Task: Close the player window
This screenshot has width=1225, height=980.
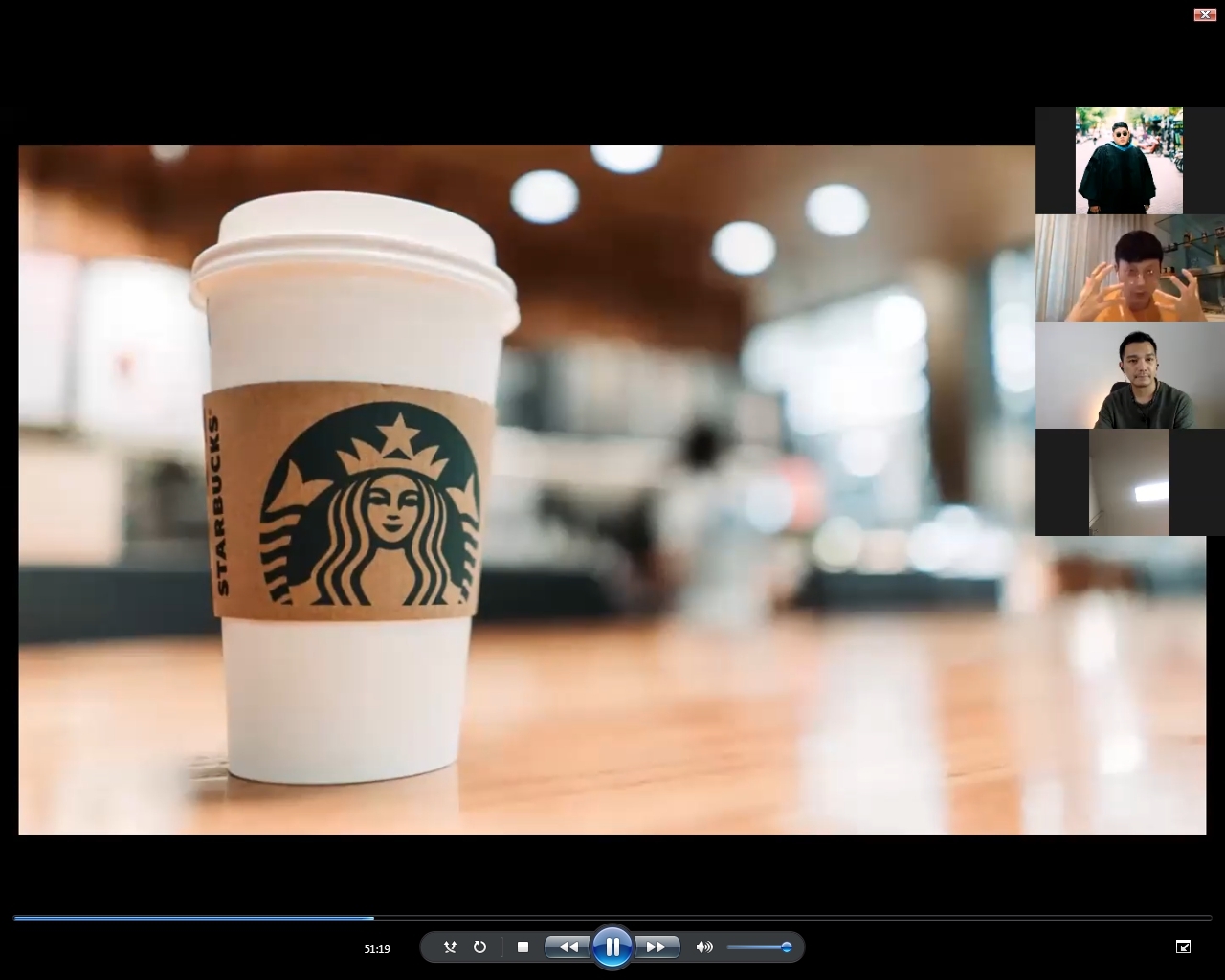Action: point(1205,14)
